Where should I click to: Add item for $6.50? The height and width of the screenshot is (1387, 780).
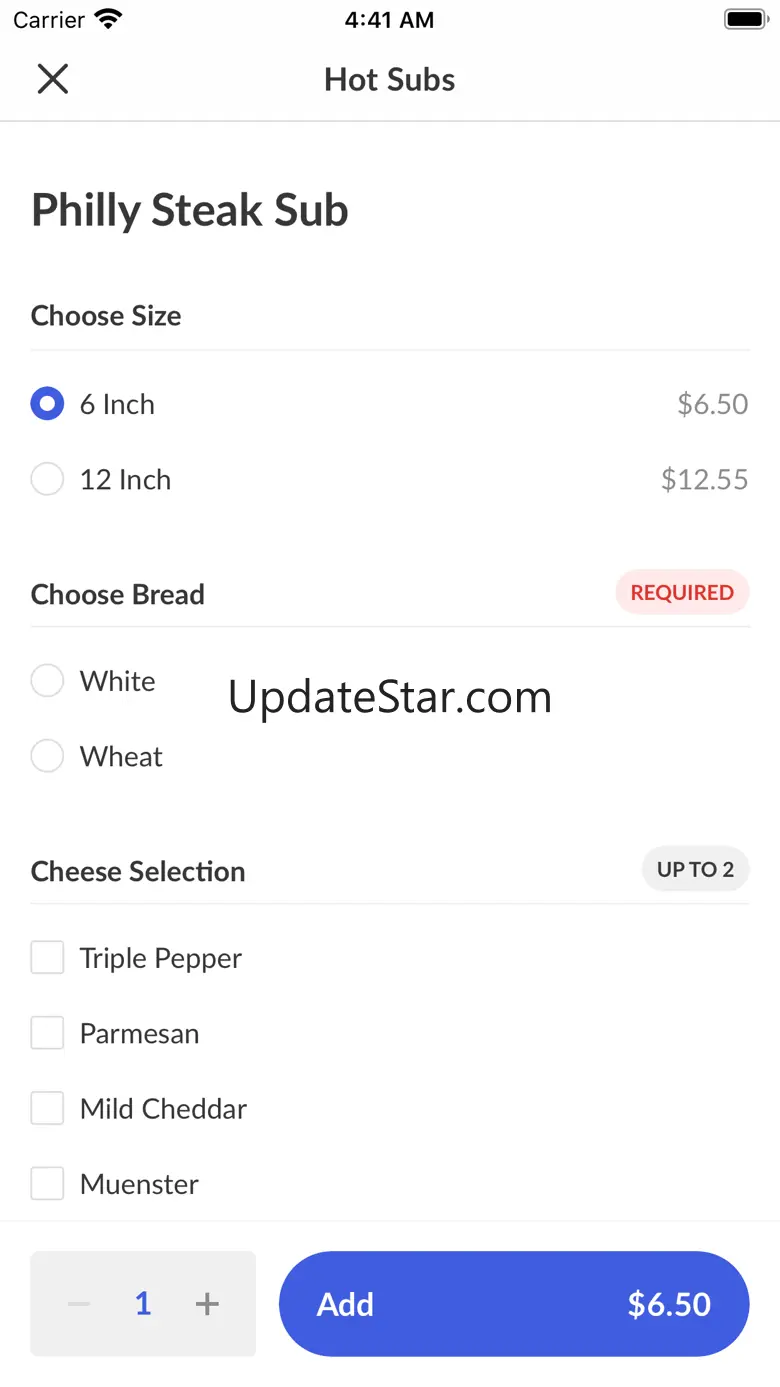tap(514, 1304)
